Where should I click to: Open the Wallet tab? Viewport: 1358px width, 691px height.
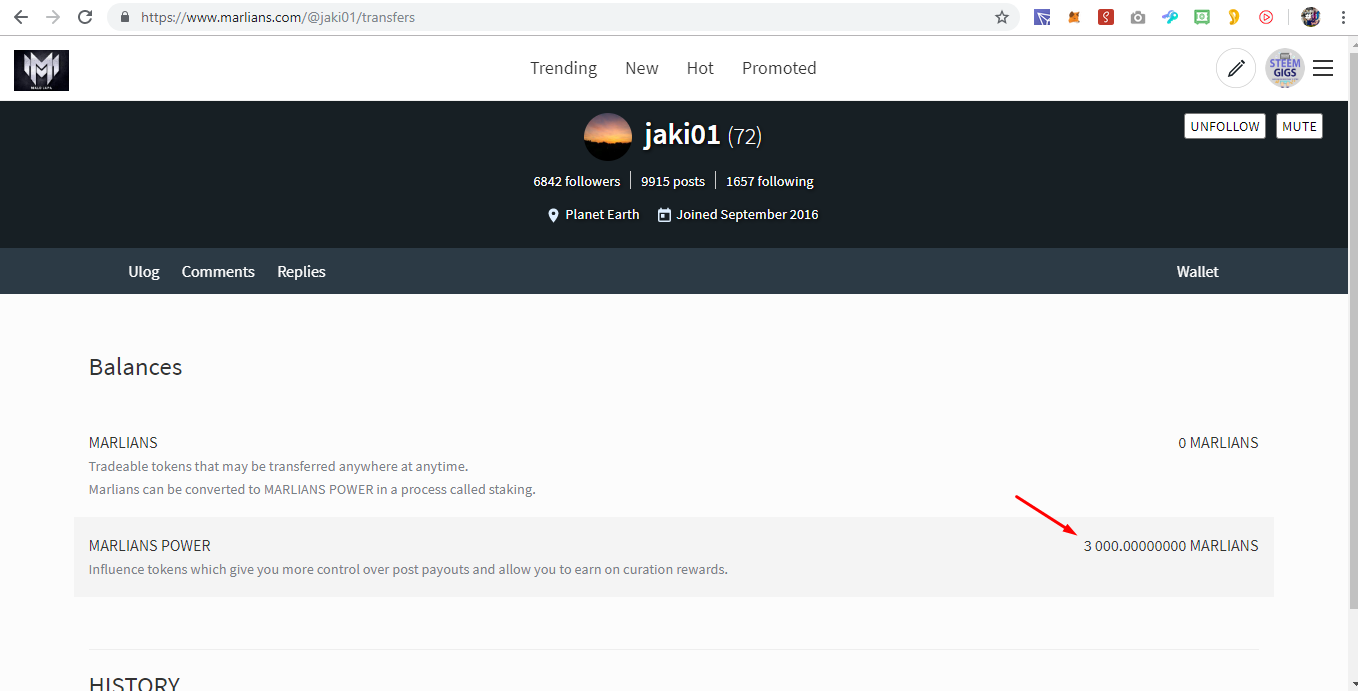(1198, 271)
